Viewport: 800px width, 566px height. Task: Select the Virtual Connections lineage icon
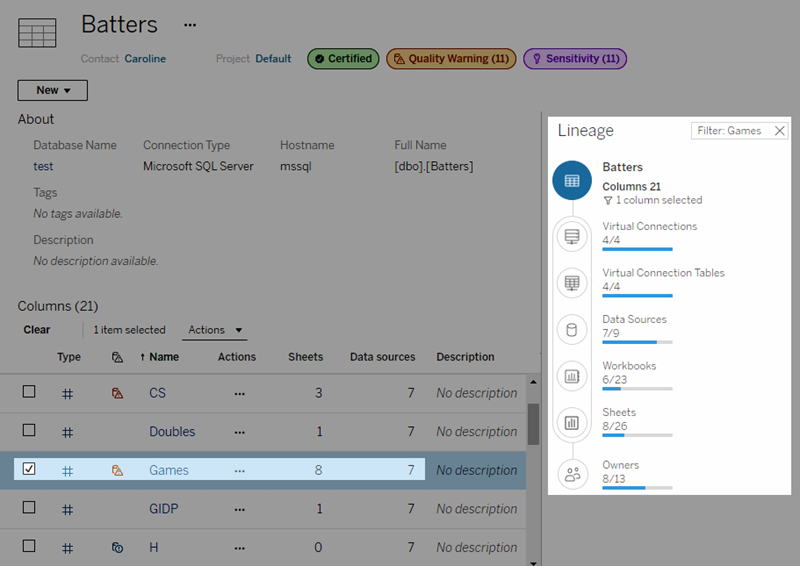point(572,236)
